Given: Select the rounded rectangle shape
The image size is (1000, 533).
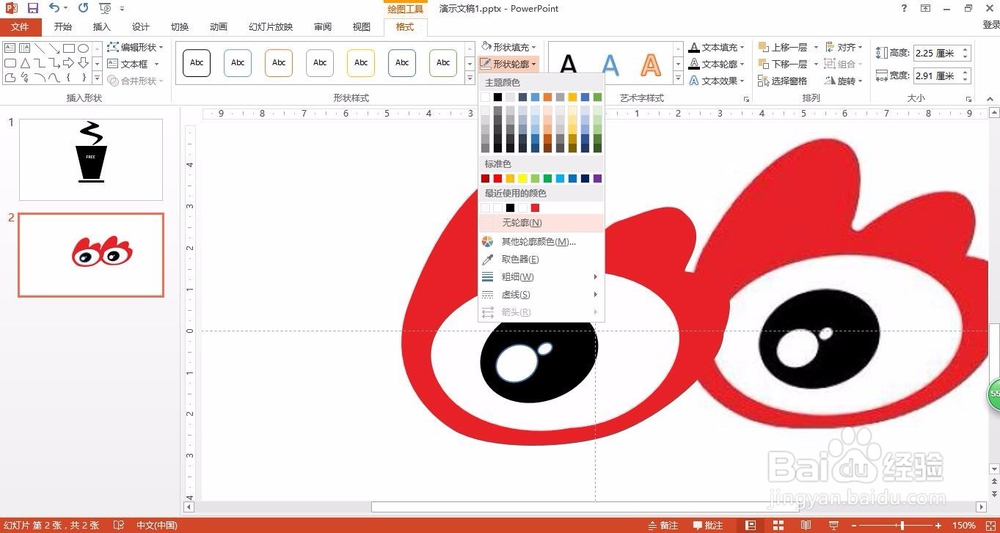Looking at the screenshot, I should 10,63.
